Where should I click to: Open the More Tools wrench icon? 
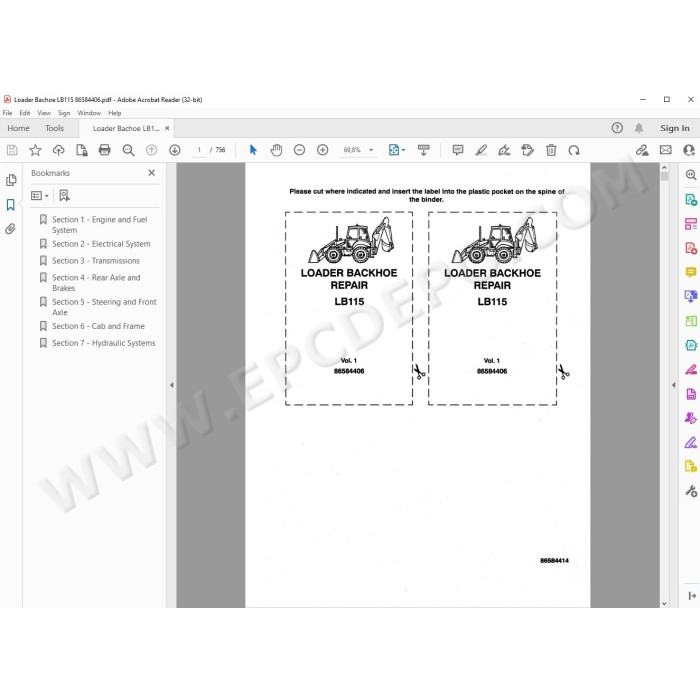coord(691,491)
